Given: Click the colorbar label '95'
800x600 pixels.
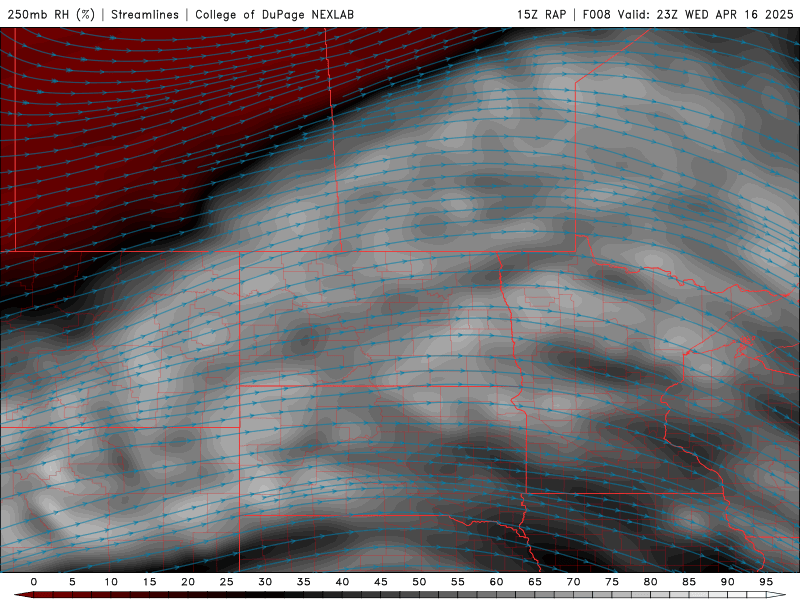Looking at the screenshot, I should tap(766, 582).
